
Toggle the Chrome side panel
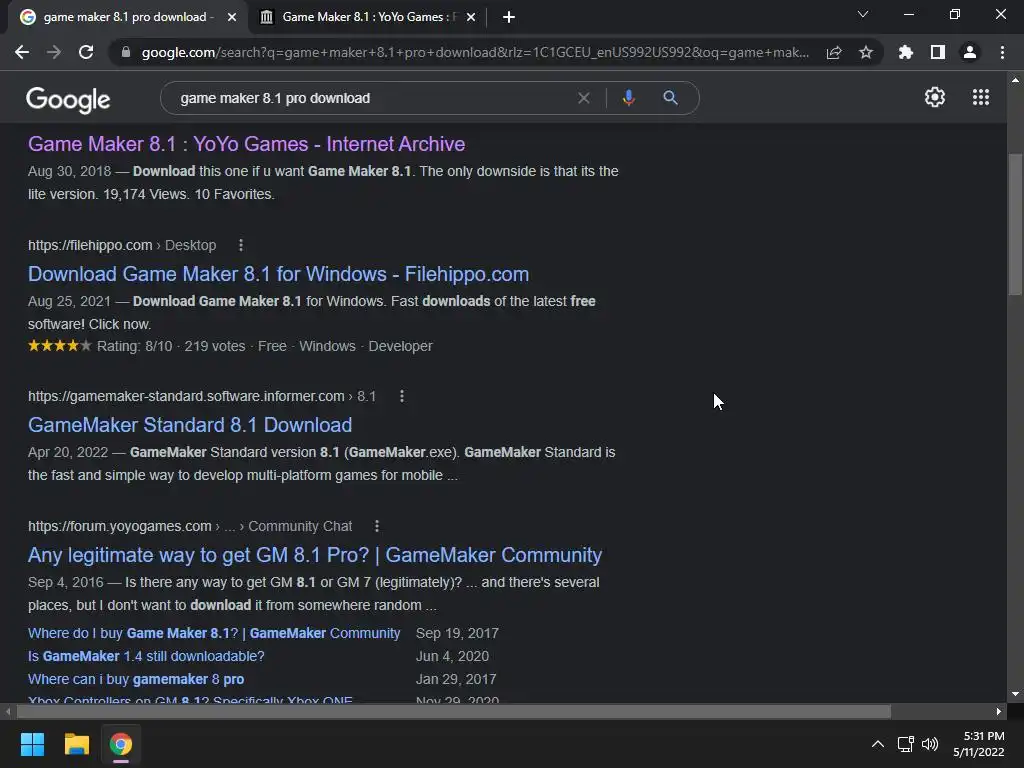click(x=938, y=52)
